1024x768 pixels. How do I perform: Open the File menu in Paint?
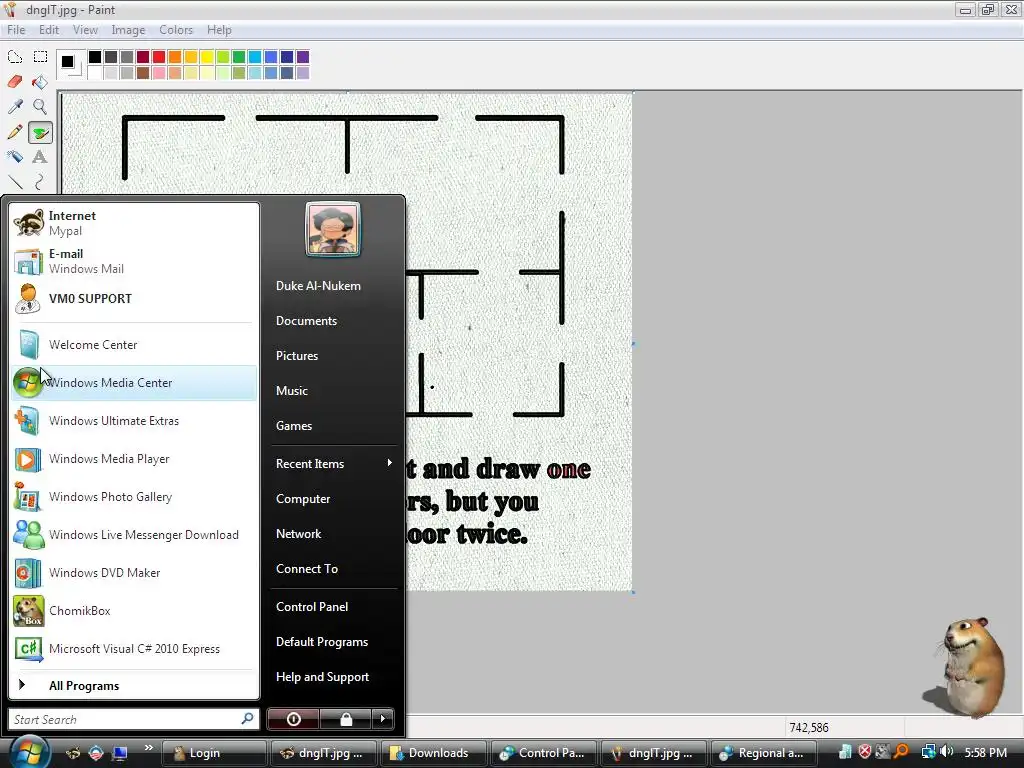point(16,30)
